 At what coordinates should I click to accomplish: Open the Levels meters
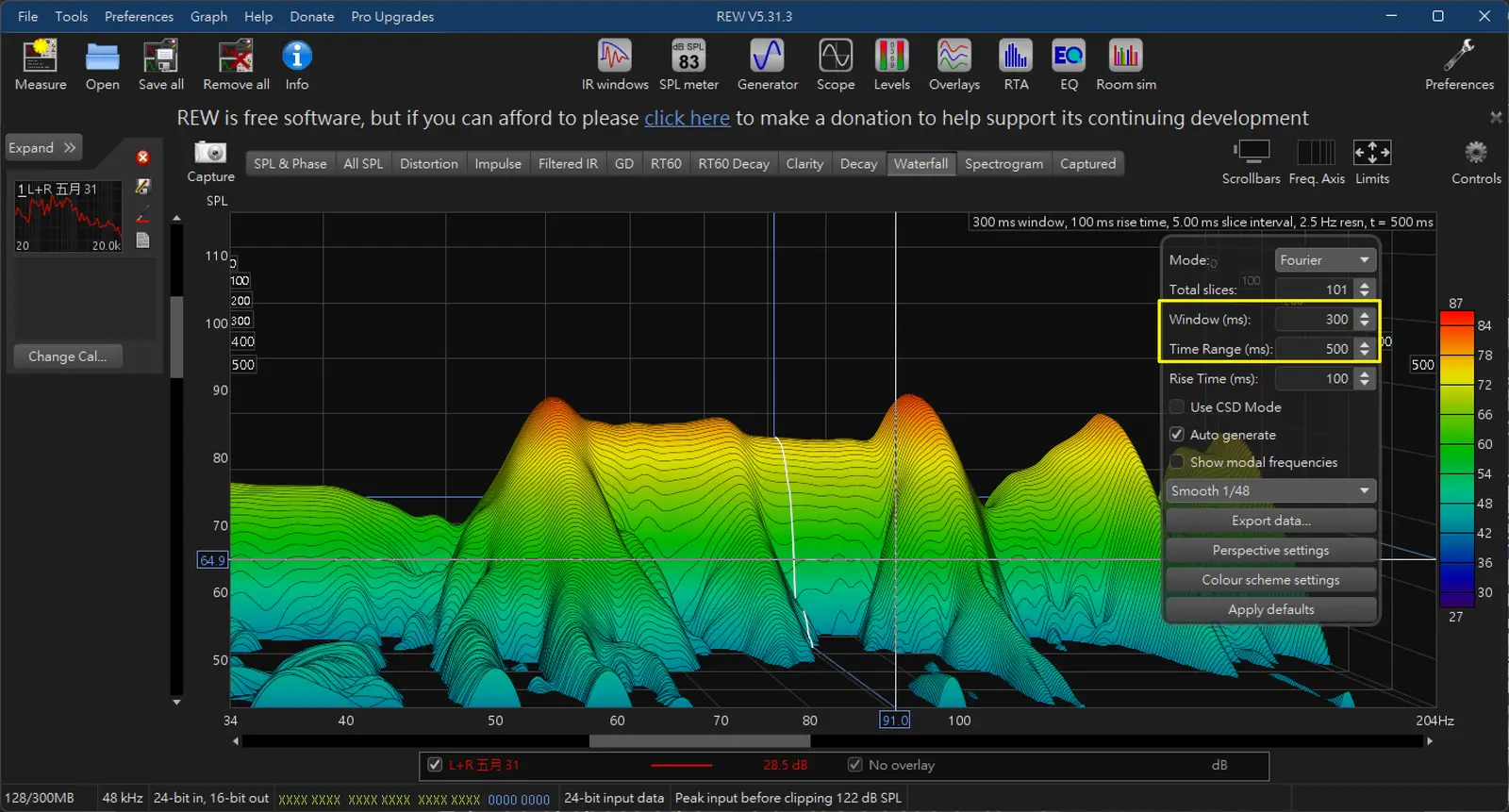click(x=891, y=56)
